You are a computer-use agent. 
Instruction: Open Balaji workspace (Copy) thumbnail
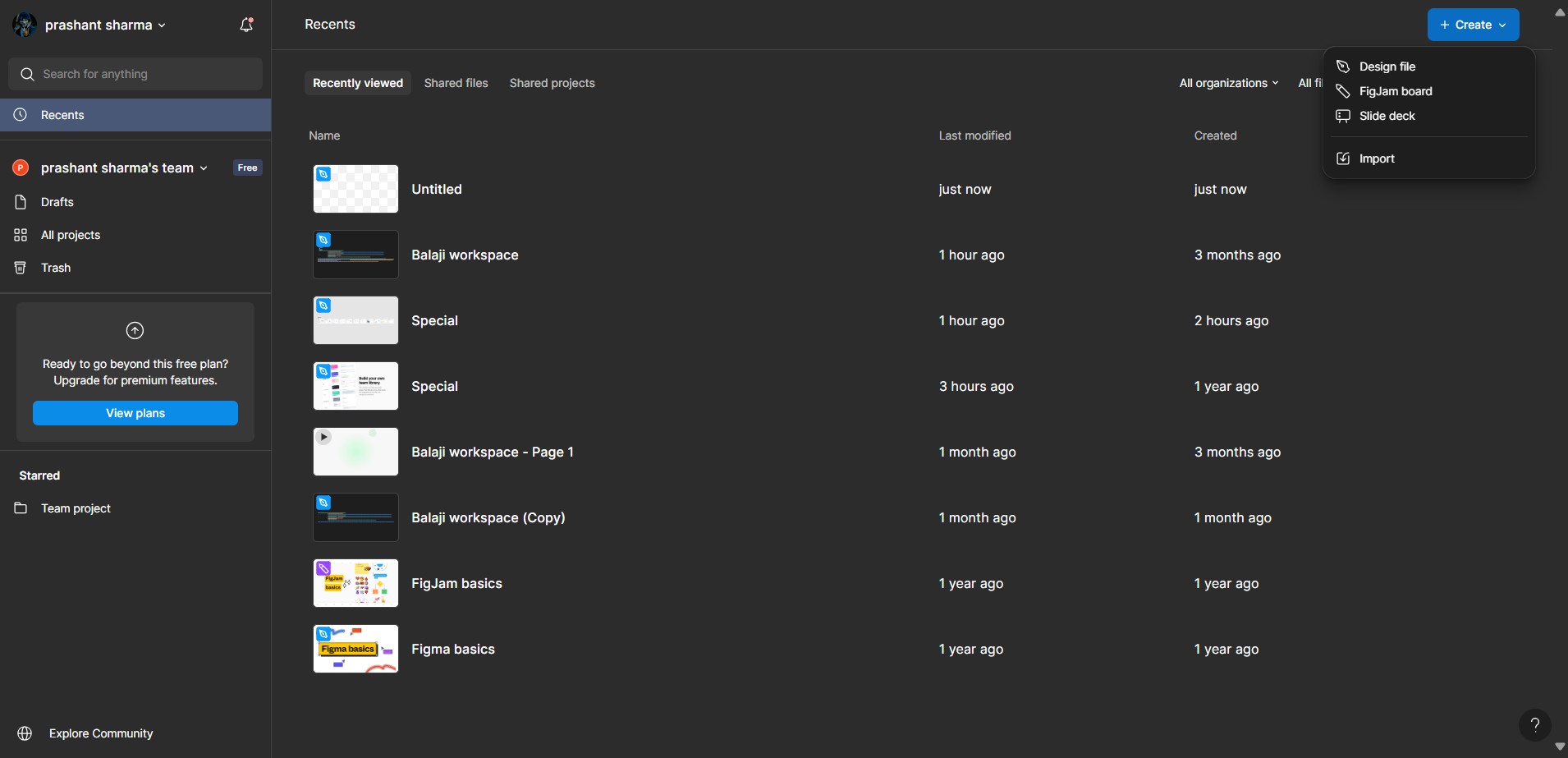tap(355, 517)
